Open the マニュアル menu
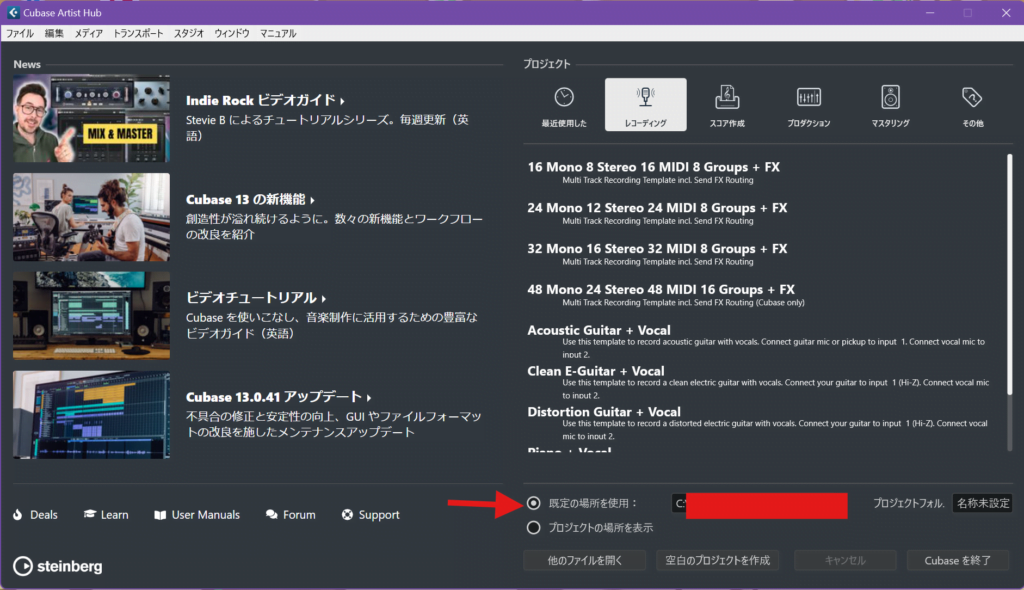 click(278, 33)
